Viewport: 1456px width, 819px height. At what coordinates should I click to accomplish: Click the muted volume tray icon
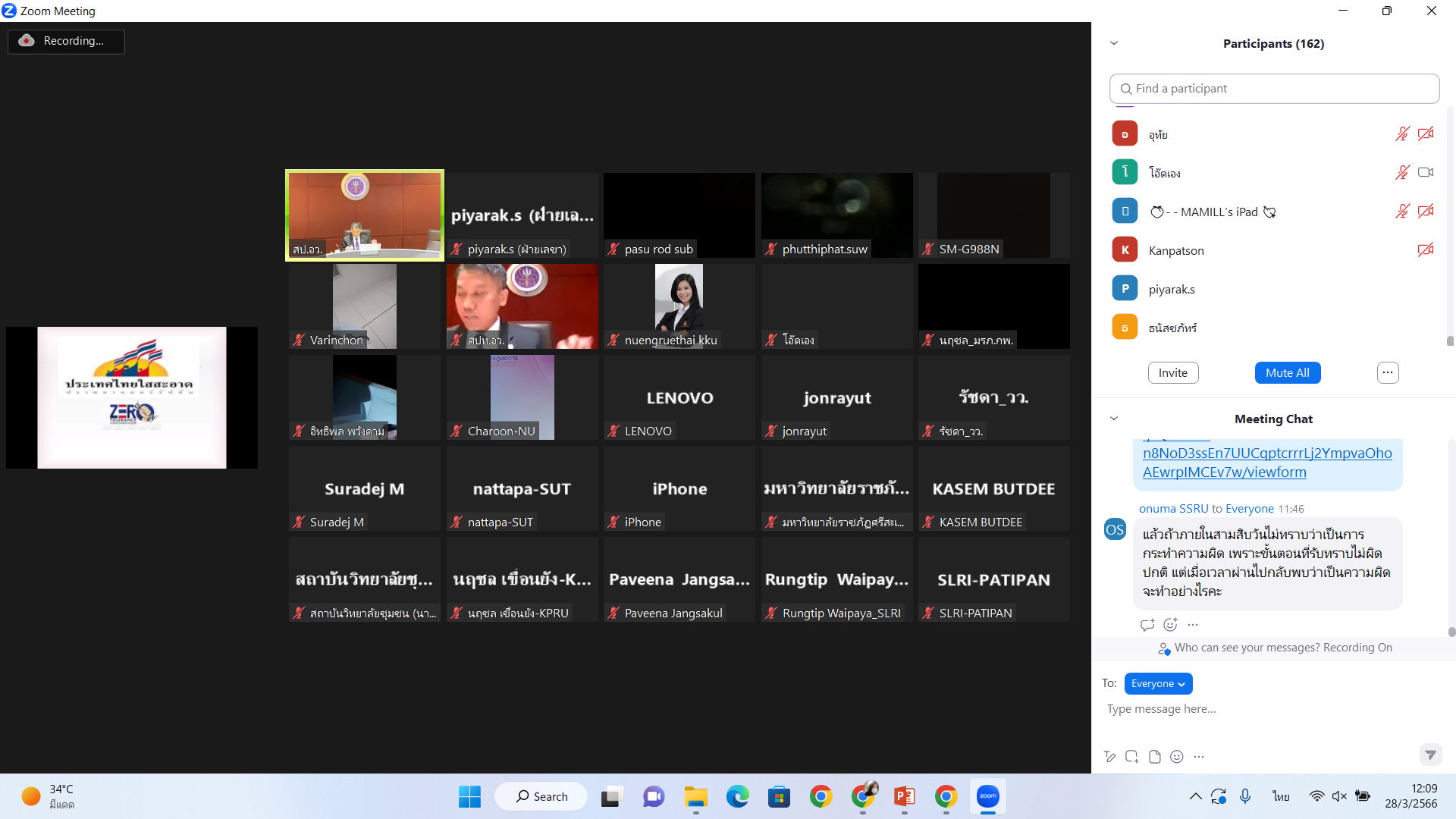(1339, 796)
